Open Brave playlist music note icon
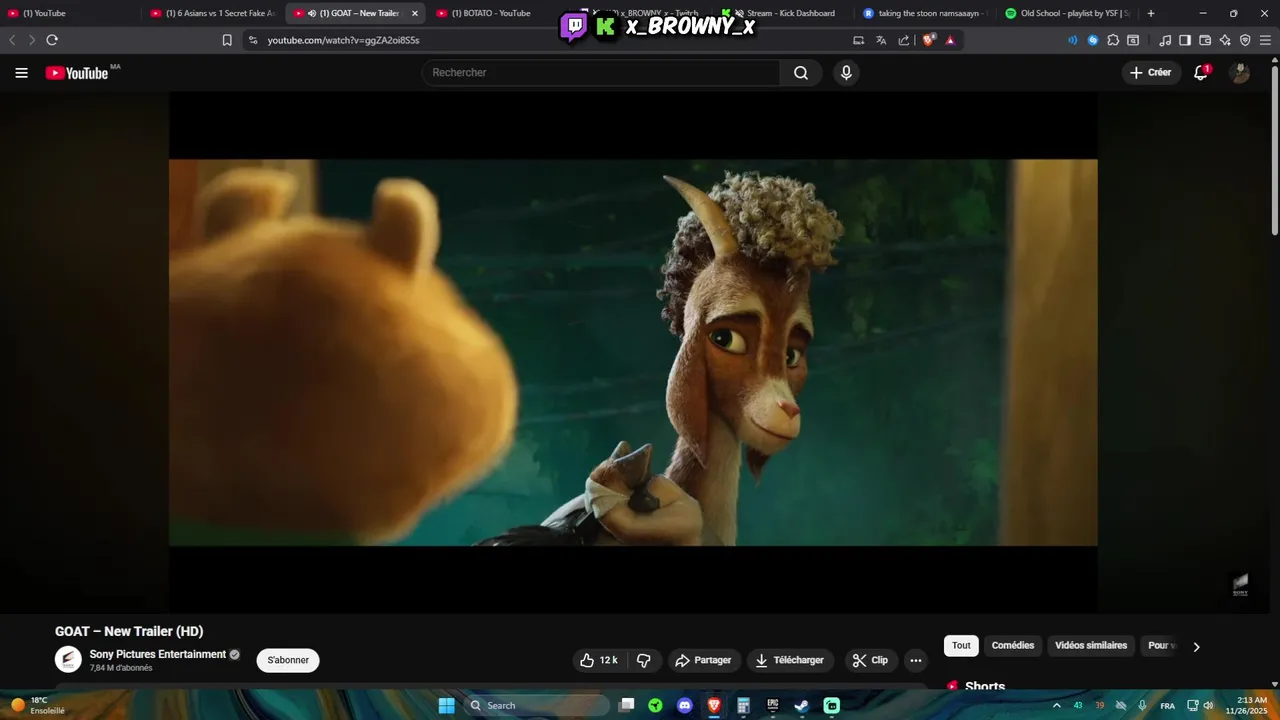 pos(1165,40)
